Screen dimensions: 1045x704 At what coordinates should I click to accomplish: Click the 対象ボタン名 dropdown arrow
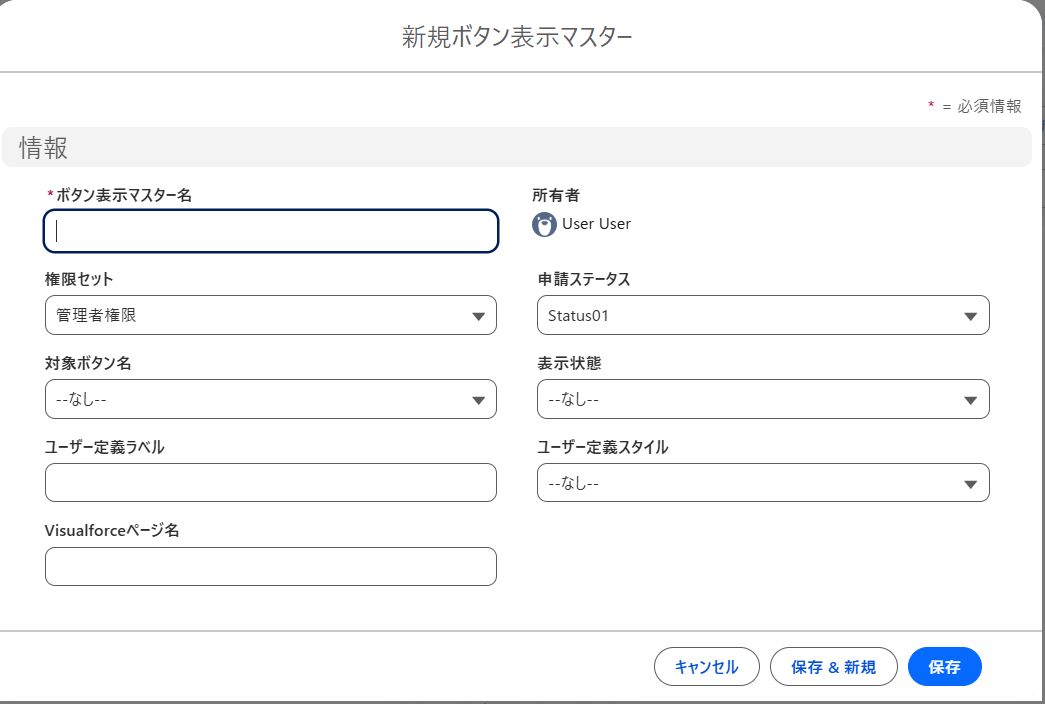coord(478,399)
